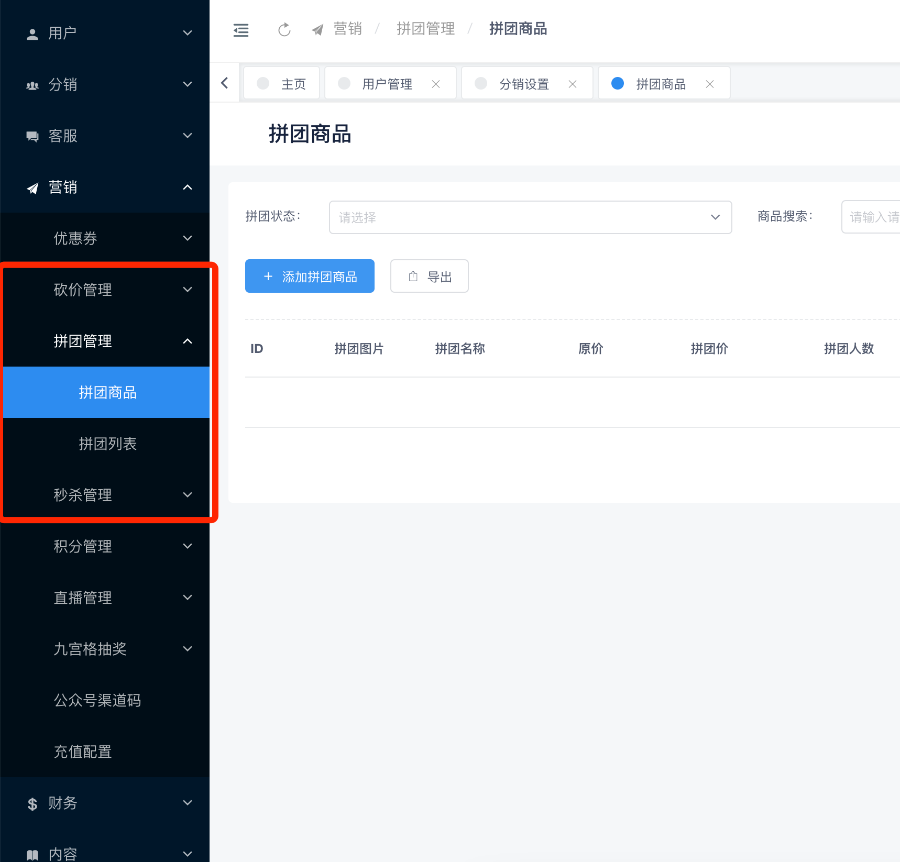Image resolution: width=900 pixels, height=862 pixels.
Task: Click the left arrow to scroll tabs
Action: pyautogui.click(x=224, y=83)
